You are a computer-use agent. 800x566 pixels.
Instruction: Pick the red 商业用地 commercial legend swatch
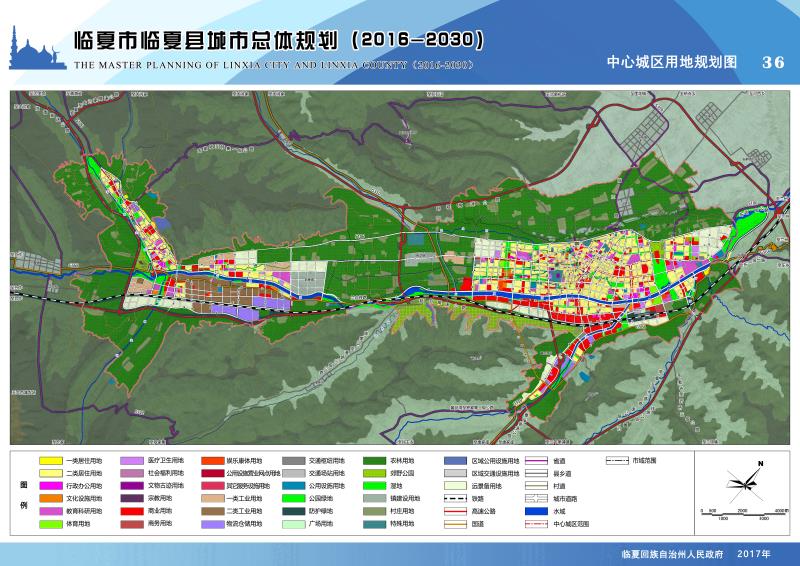133,510
